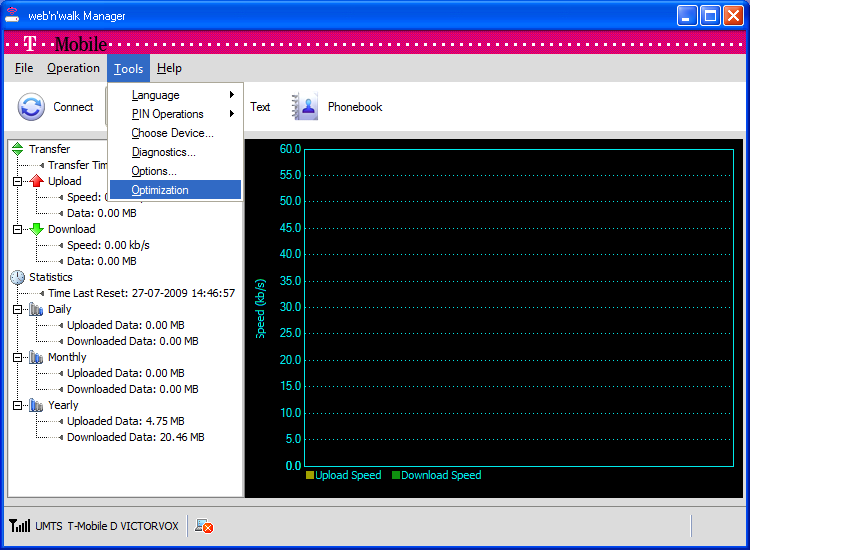The width and height of the screenshot is (864, 550).
Task: Minimize the web'n'walk Manager window
Action: pyautogui.click(x=687, y=15)
